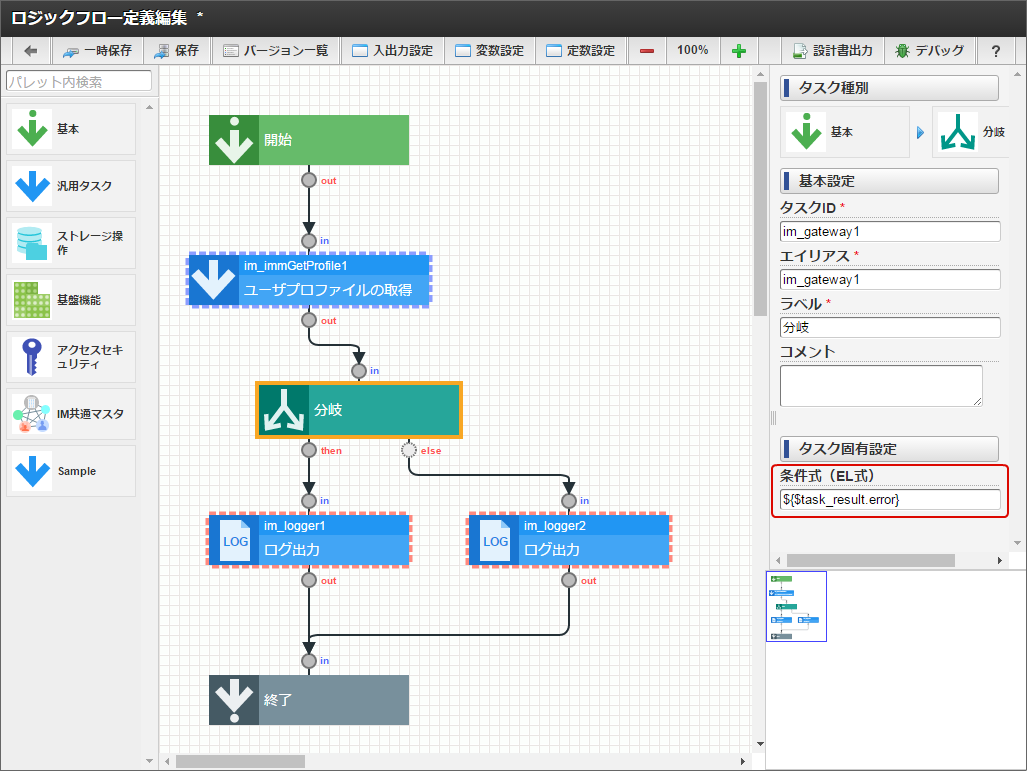Viewport: 1027px width, 771px height.
Task: Select the 終了 end node
Action: [x=308, y=700]
